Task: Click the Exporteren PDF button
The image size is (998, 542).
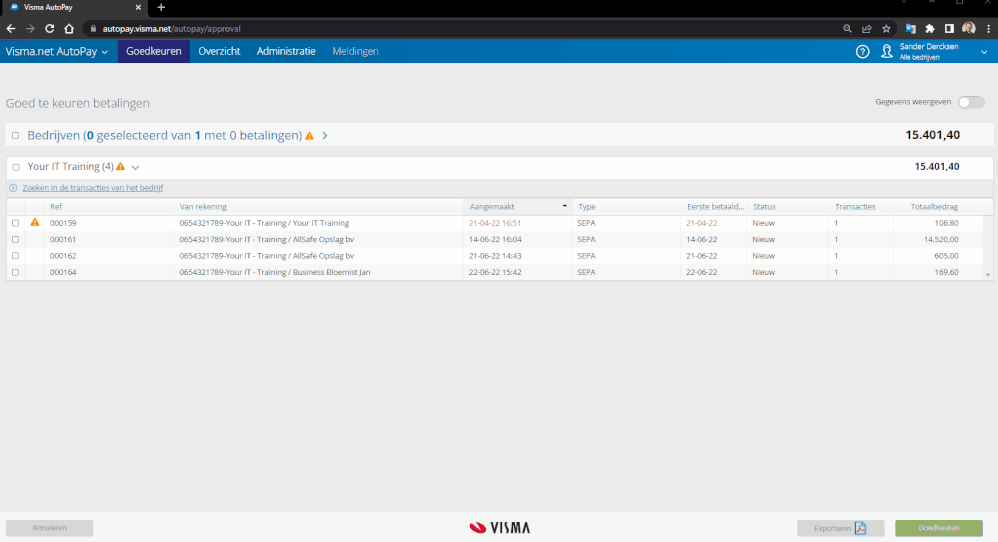Action: (840, 528)
